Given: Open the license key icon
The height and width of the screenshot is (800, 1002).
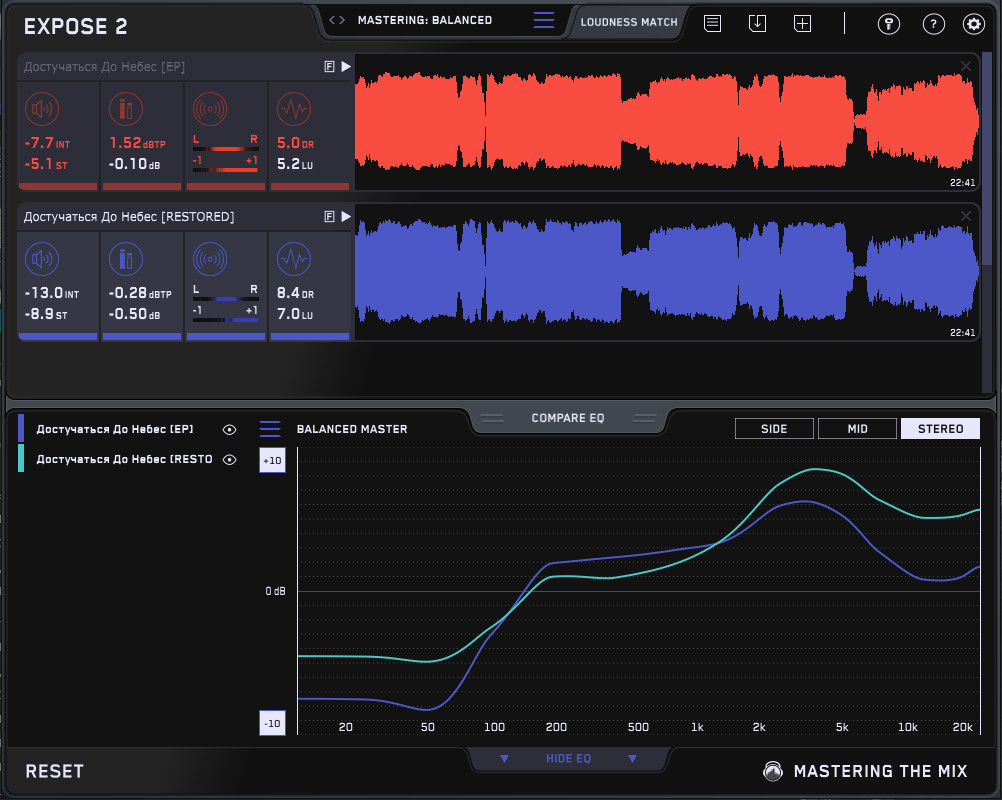Looking at the screenshot, I should [x=888, y=24].
